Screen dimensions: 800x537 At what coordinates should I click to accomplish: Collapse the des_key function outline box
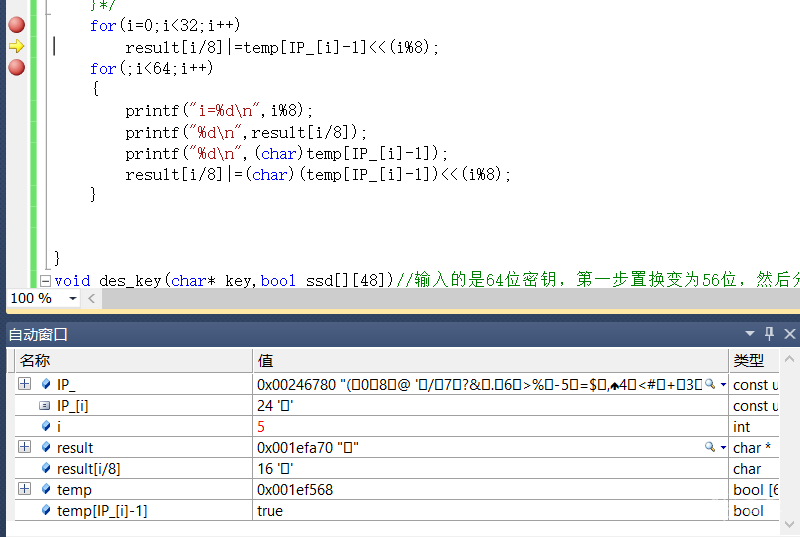tap(45, 281)
